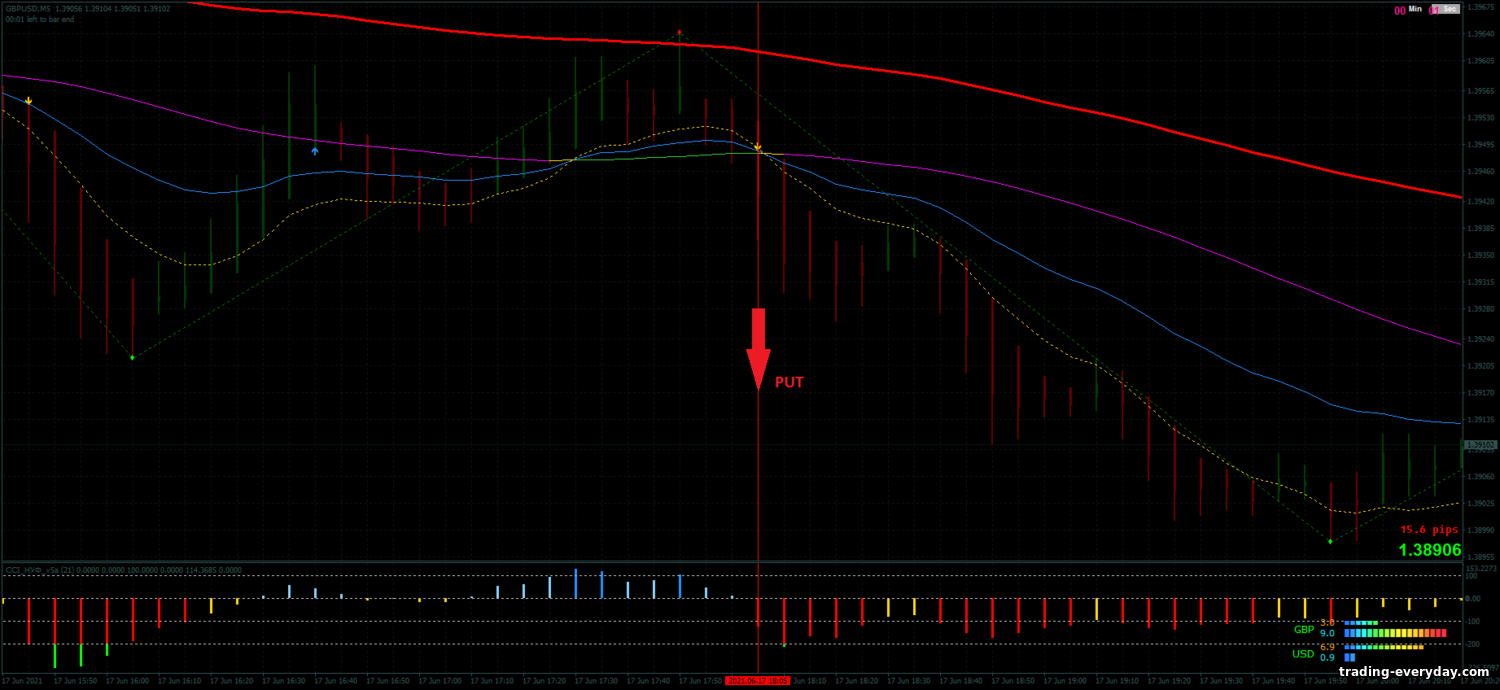
Task: Click the GBPUSD,M5 chart title text
Action: coord(28,8)
